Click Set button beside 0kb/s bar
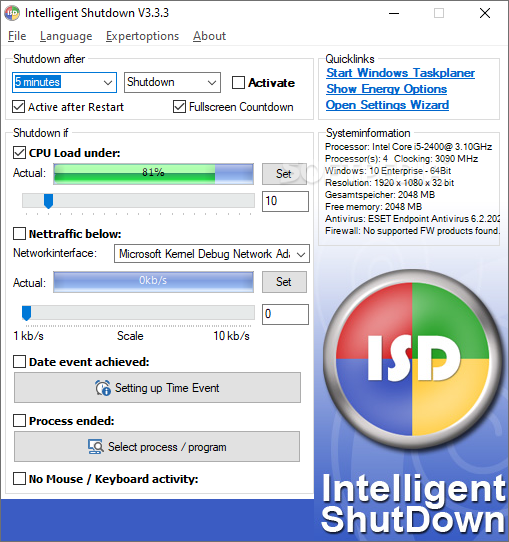The height and width of the screenshot is (542, 509). click(x=284, y=282)
